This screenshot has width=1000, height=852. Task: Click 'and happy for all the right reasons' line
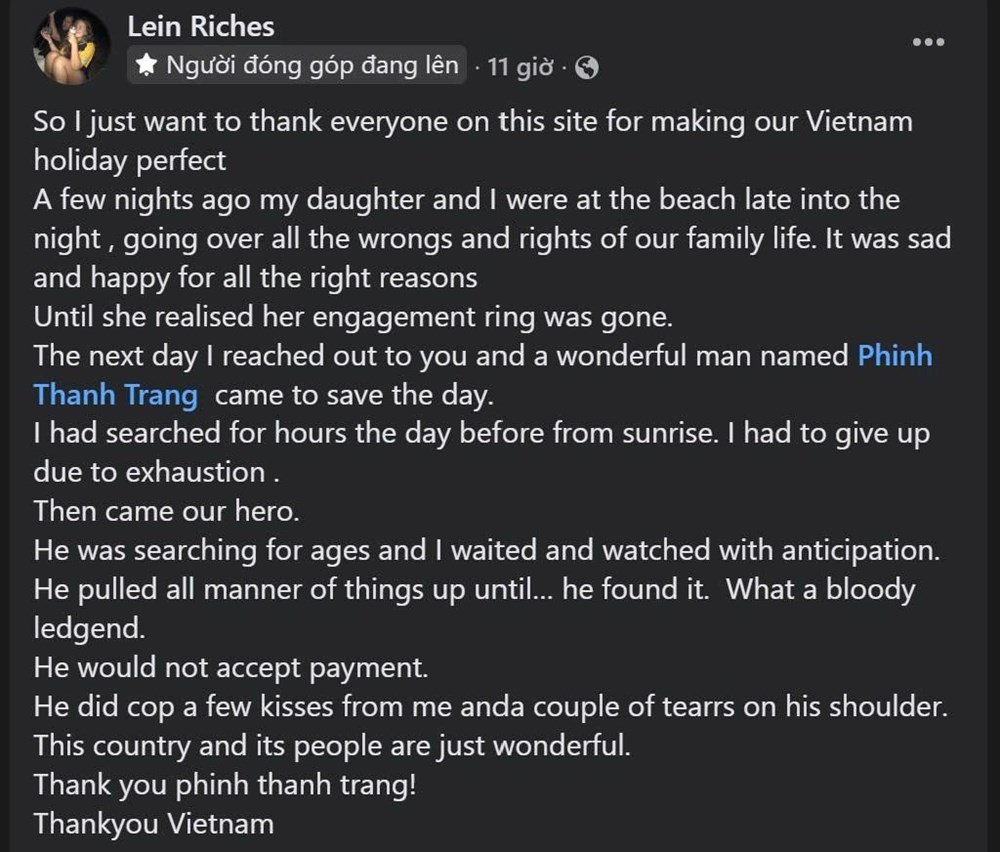pos(255,278)
